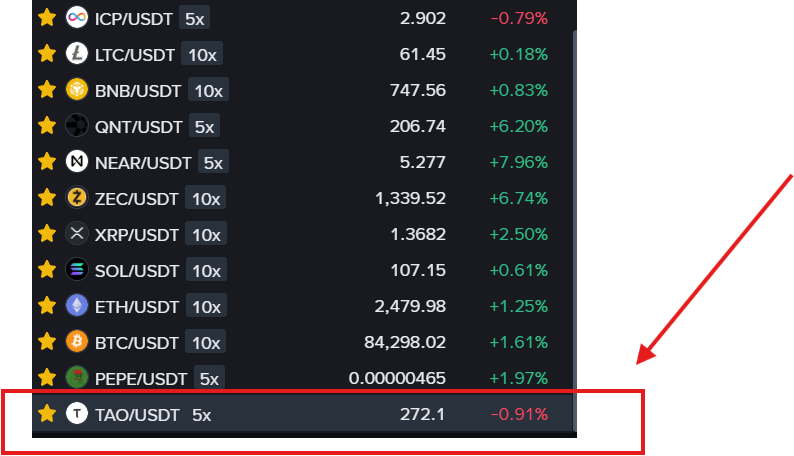Toggle the SOL/USDT favorite star

[x=47, y=270]
